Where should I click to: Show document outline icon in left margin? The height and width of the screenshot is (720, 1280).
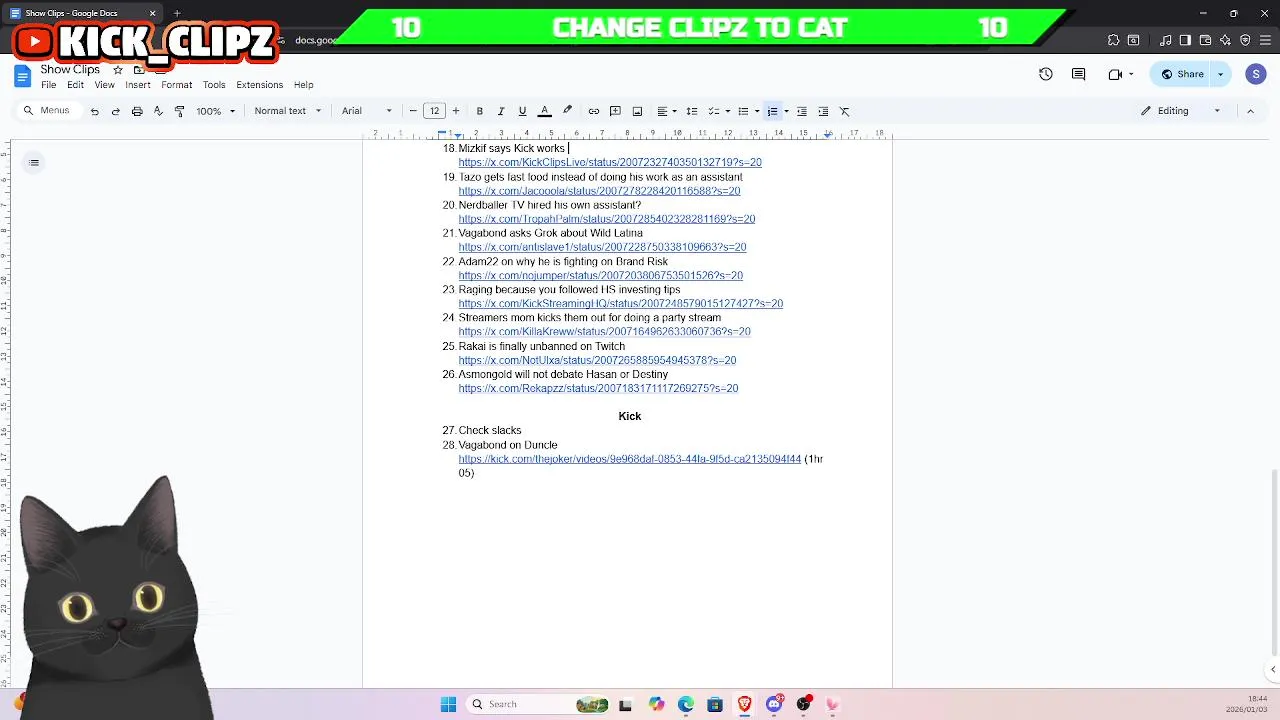click(x=34, y=162)
